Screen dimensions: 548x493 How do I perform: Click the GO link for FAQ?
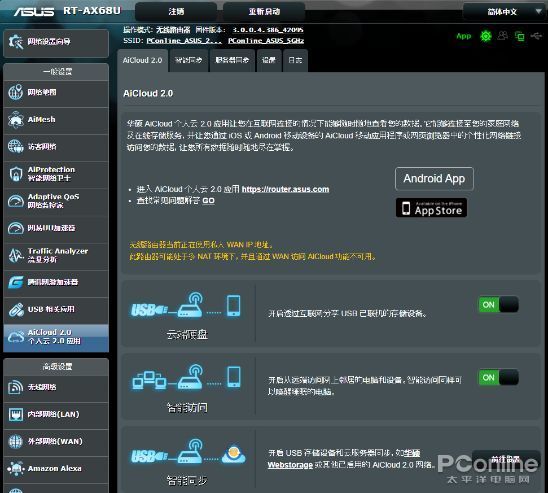pos(208,201)
